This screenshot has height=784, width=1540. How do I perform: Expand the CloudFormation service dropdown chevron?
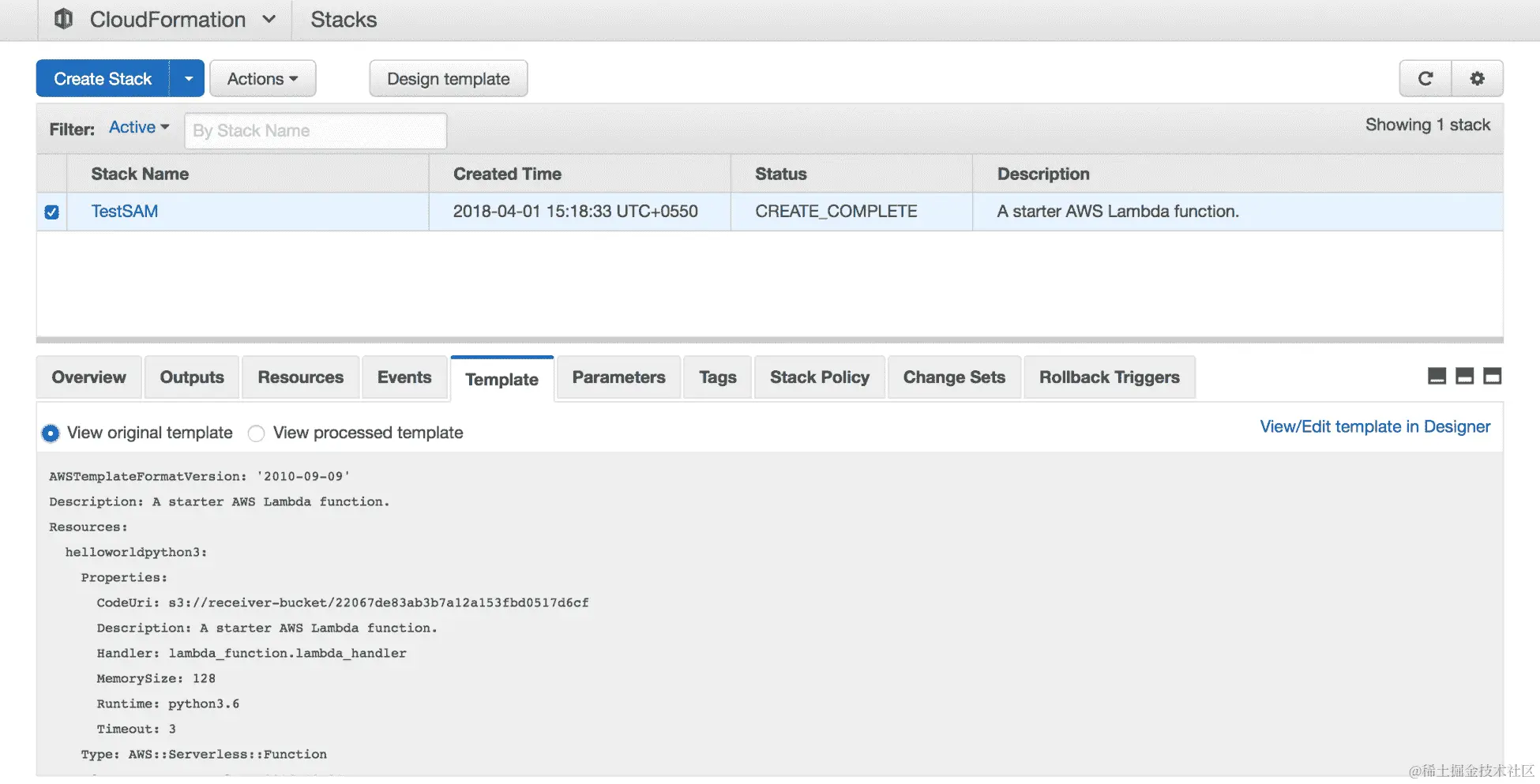269,19
